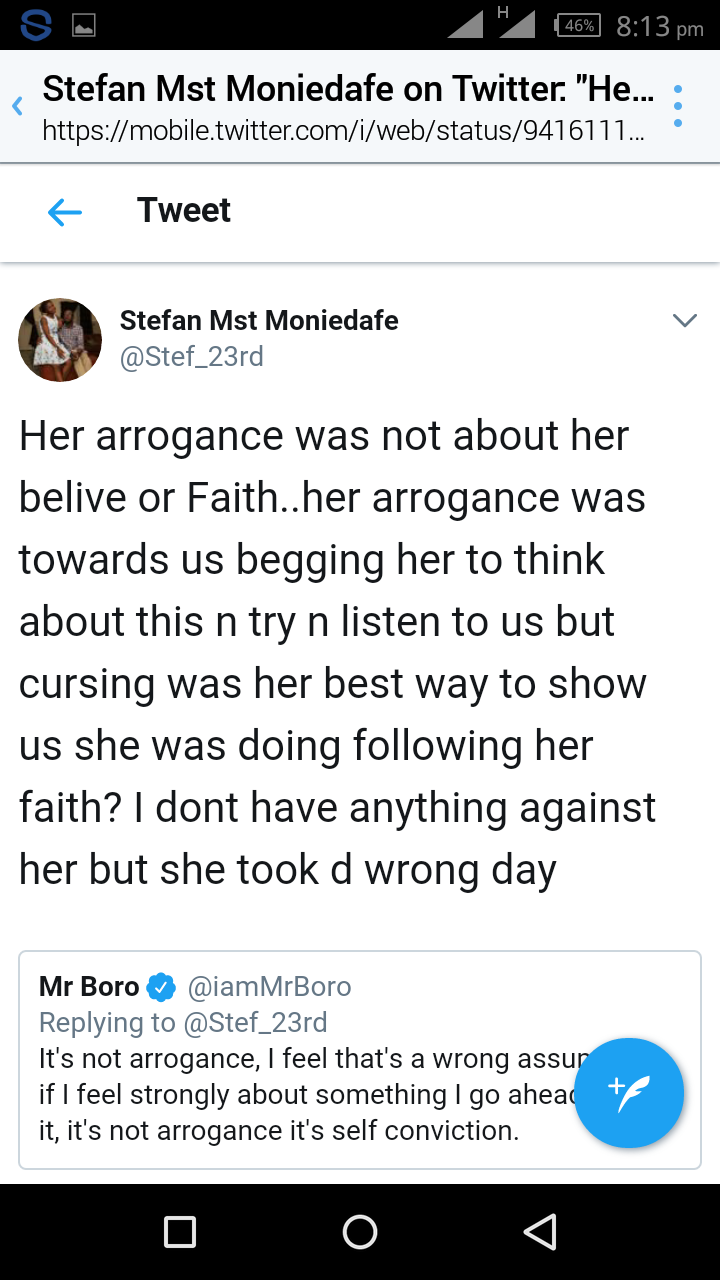Expand the tweet options down chevron

coord(685,321)
